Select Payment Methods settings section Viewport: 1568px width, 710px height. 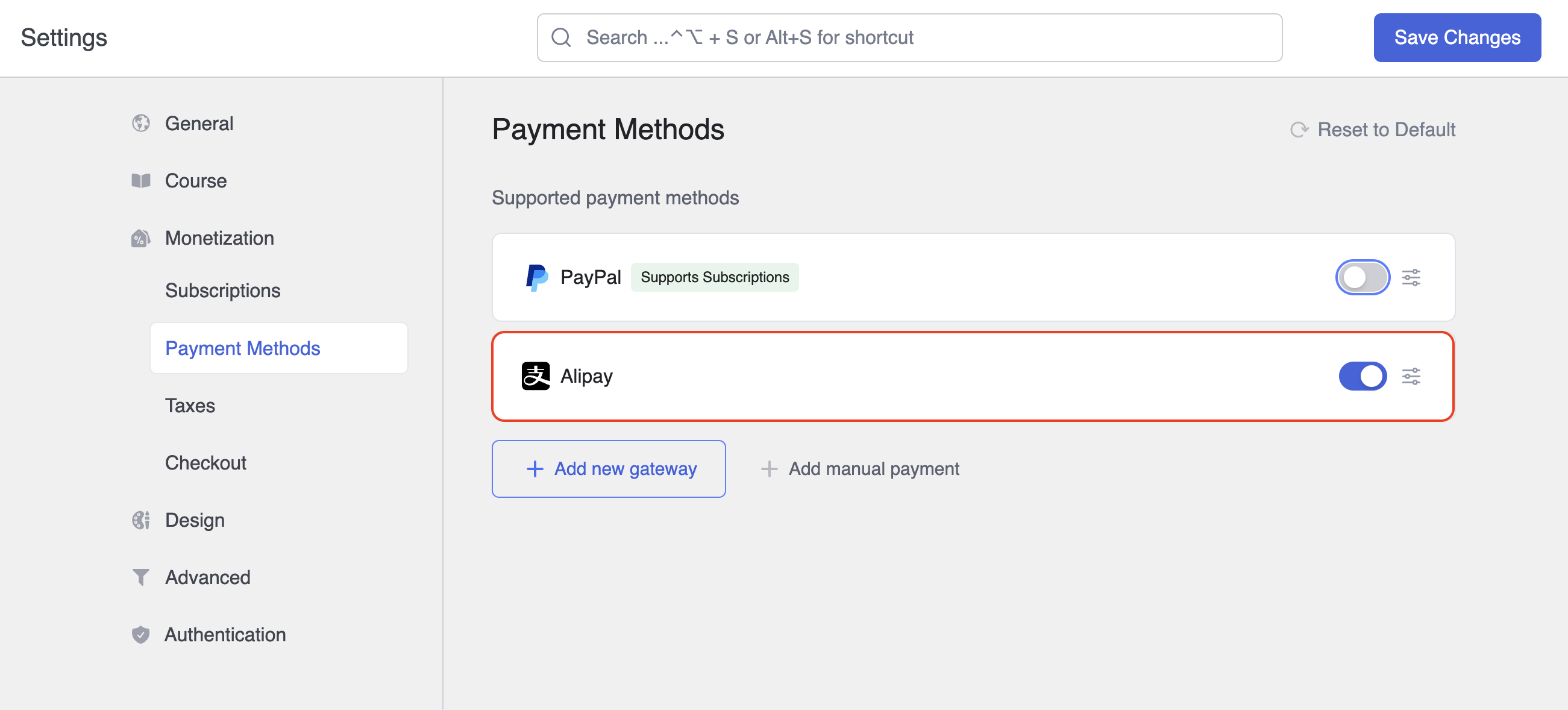pyautogui.click(x=243, y=348)
